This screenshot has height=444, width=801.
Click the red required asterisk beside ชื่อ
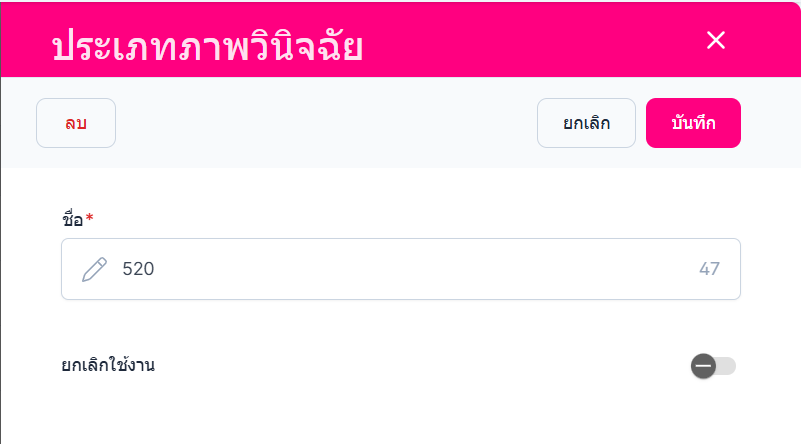click(x=89, y=218)
